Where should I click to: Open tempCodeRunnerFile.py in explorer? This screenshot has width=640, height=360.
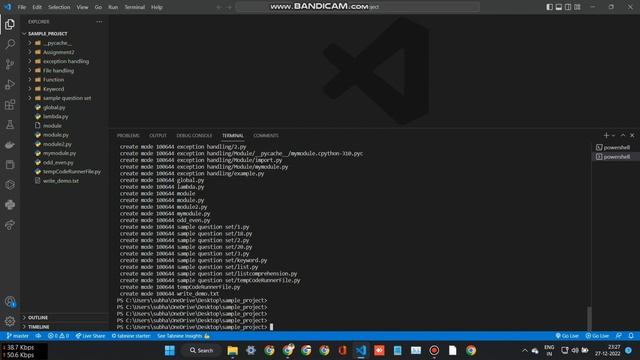[x=71, y=171]
